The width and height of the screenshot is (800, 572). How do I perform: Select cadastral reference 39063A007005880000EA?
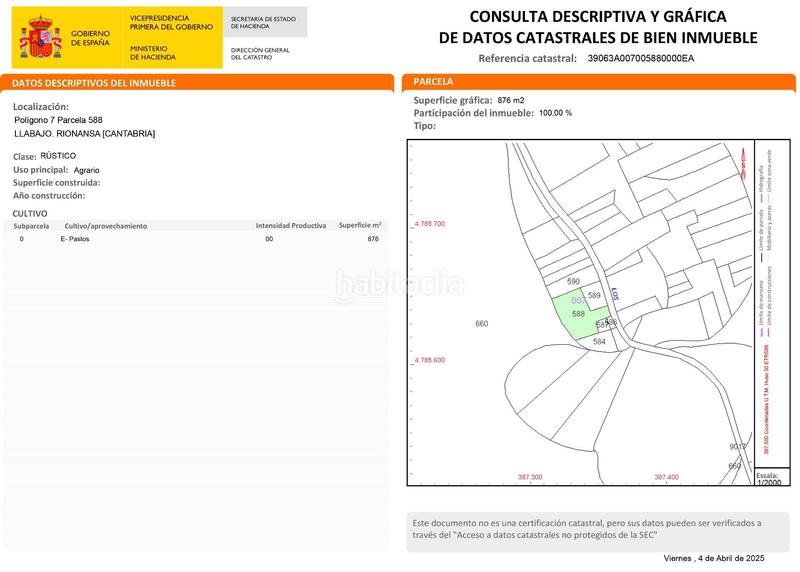[x=641, y=58]
